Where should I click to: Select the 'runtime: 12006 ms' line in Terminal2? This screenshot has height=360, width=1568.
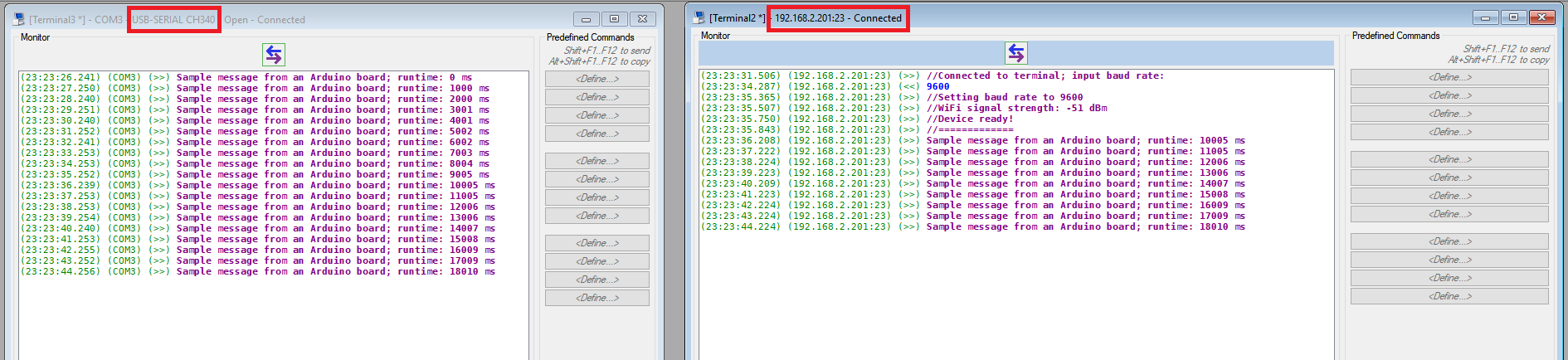click(x=973, y=162)
